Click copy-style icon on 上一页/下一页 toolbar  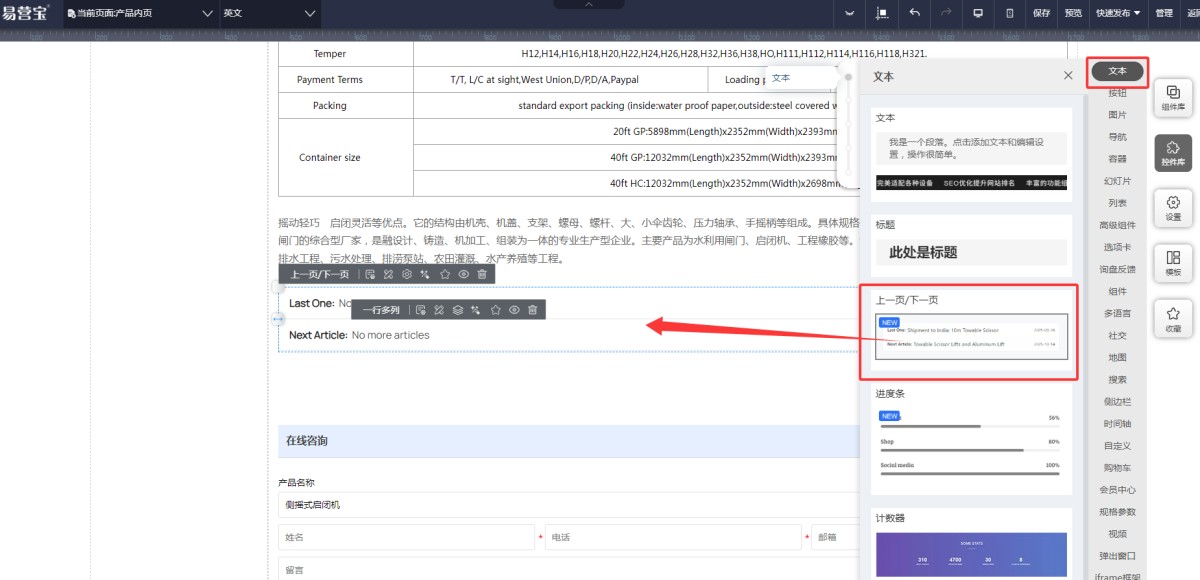point(370,274)
